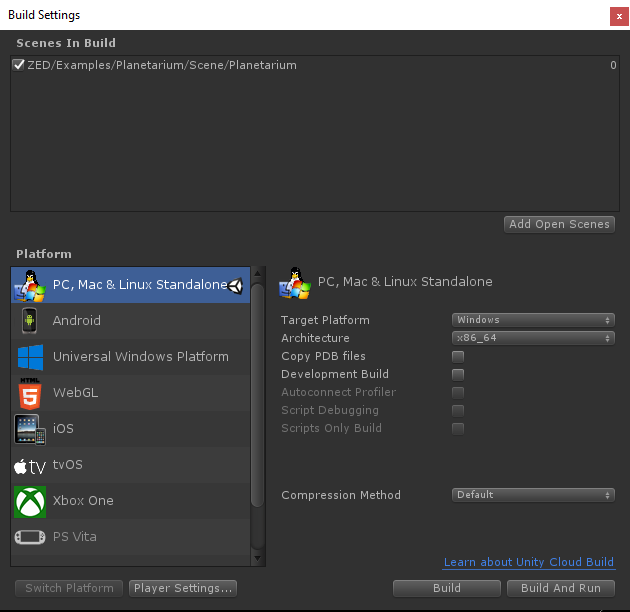Select the PC, Mac & Linux Standalone platform

[x=131, y=285]
